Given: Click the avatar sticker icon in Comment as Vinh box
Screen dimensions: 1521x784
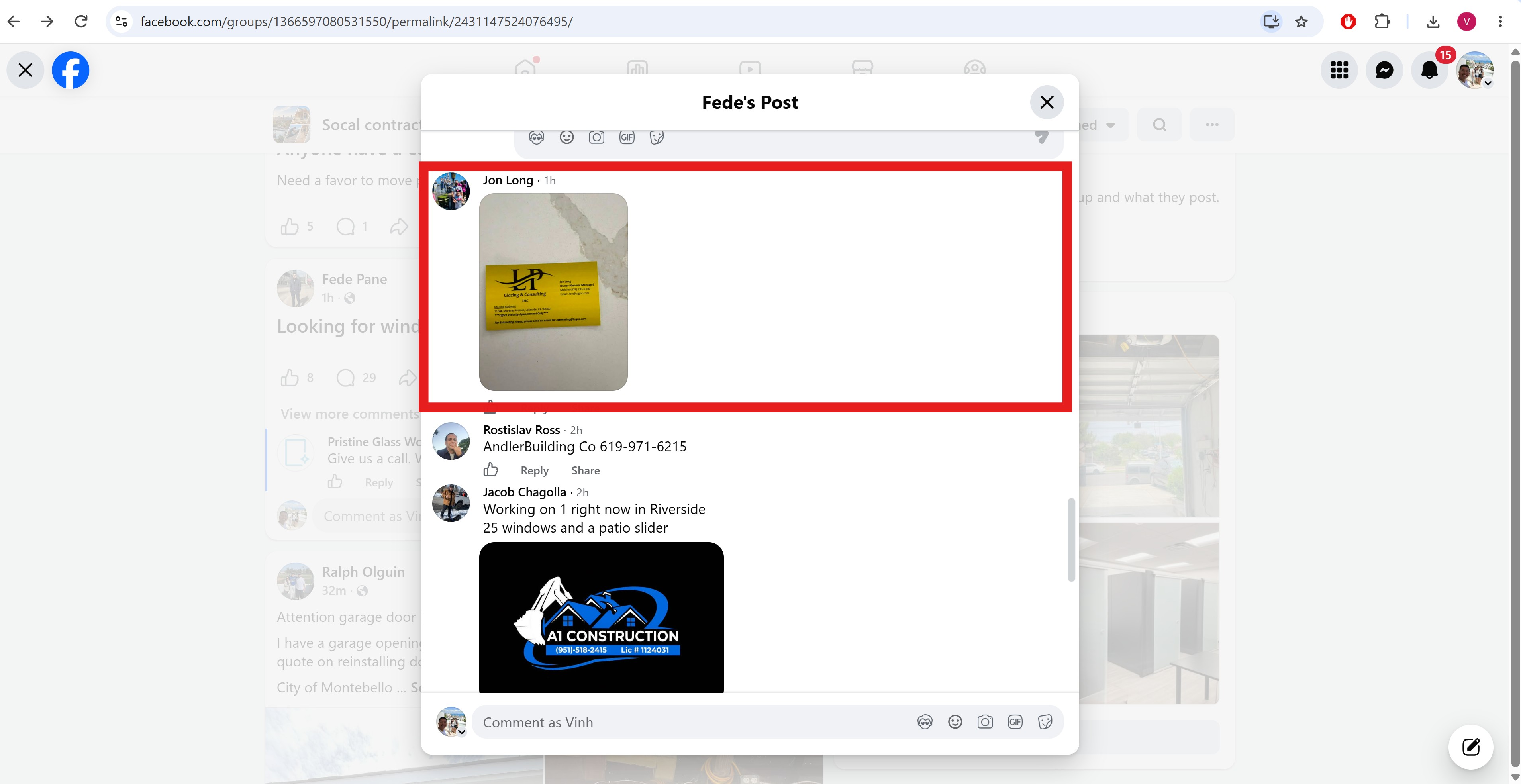Looking at the screenshot, I should [925, 722].
